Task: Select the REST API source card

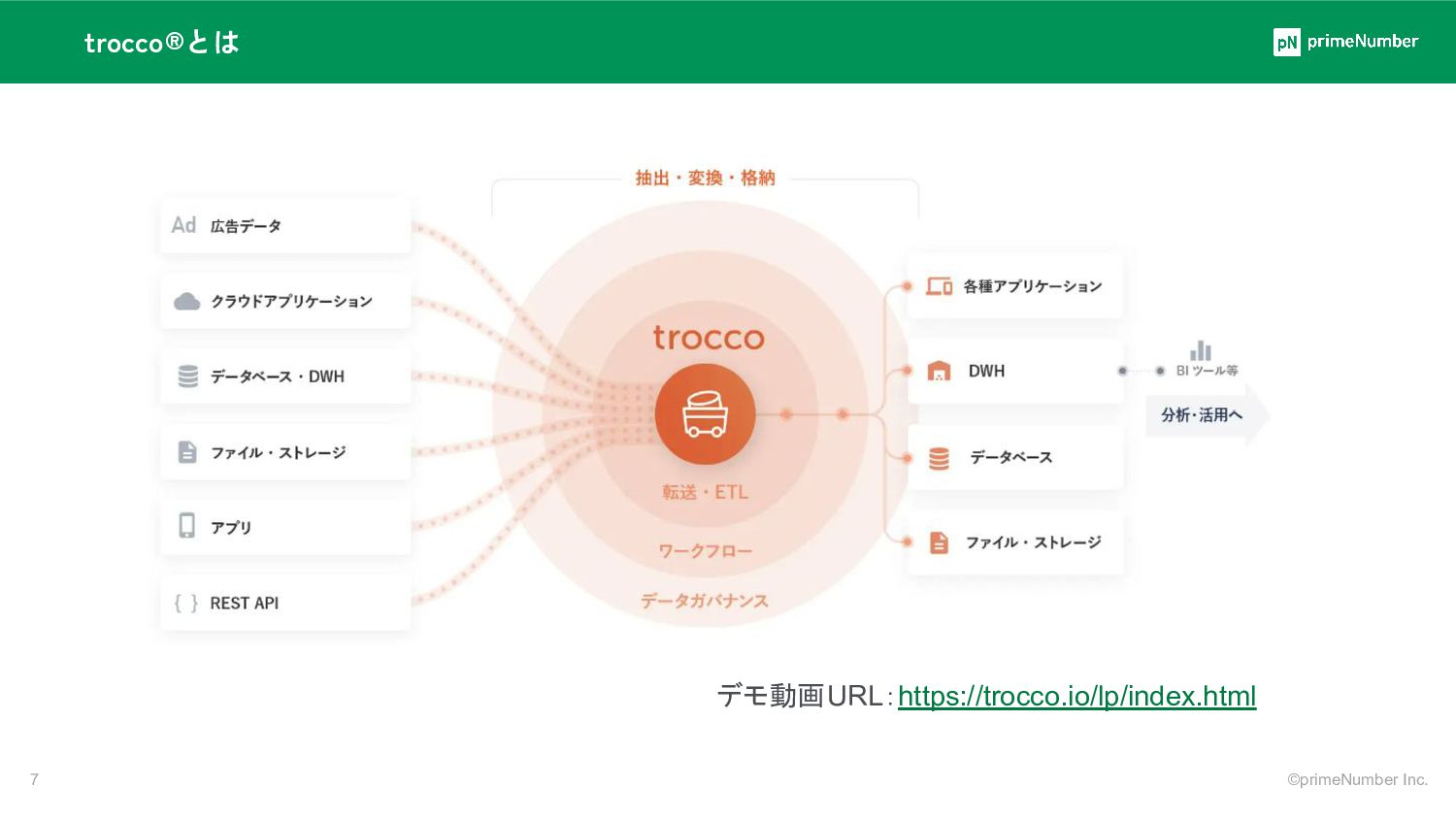Action: click(x=285, y=603)
